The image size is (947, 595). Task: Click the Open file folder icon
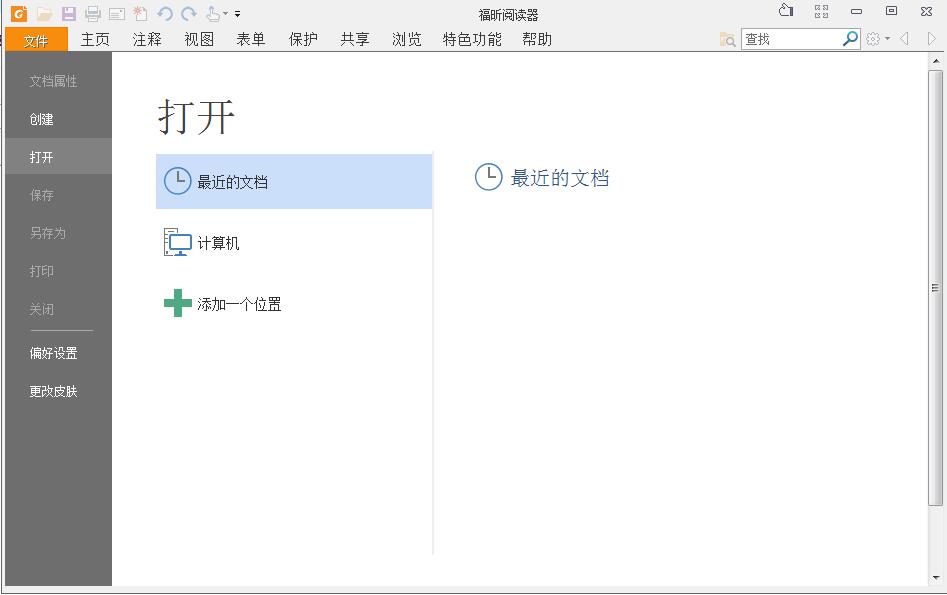tap(42, 14)
